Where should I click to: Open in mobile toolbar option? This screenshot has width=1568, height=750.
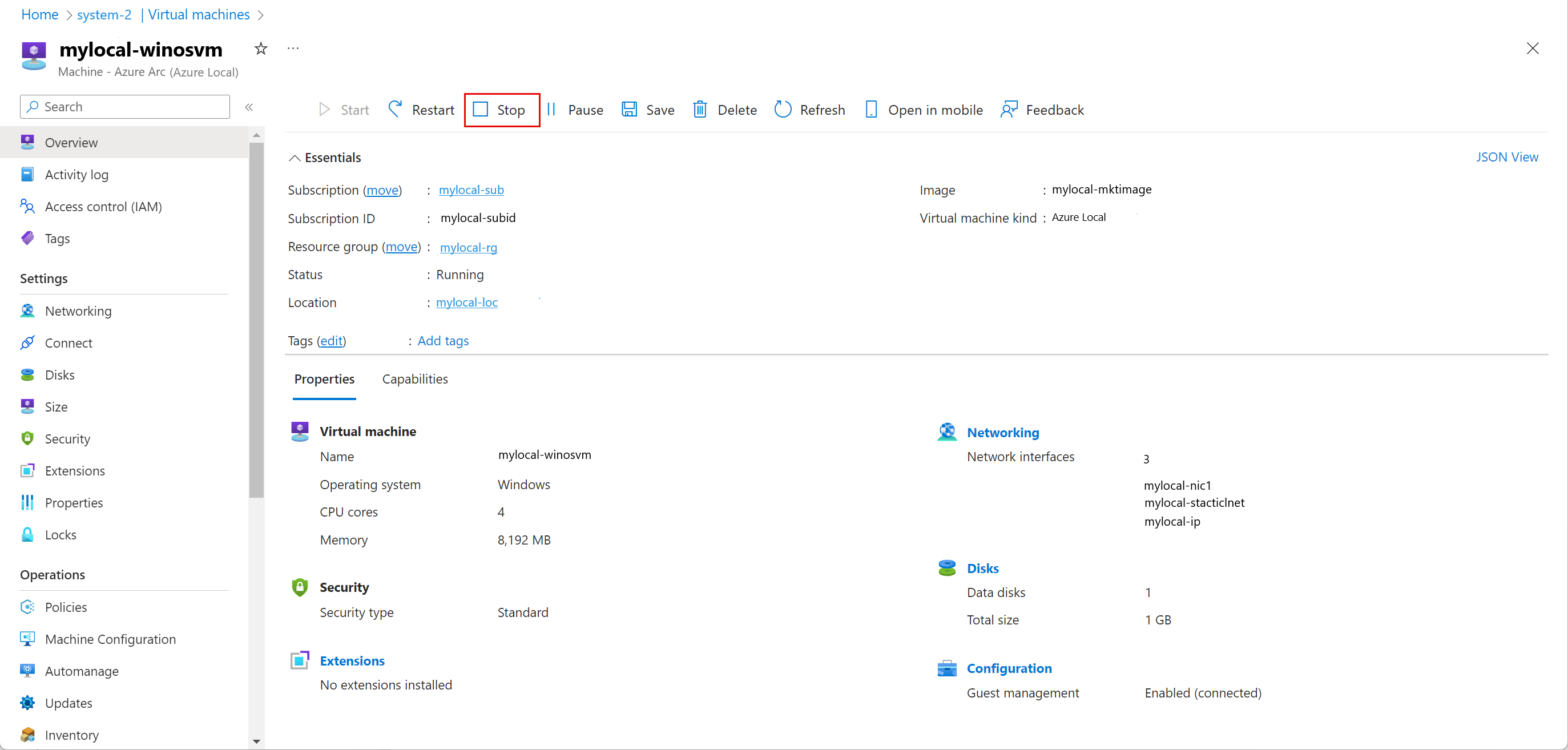pyautogui.click(x=924, y=110)
